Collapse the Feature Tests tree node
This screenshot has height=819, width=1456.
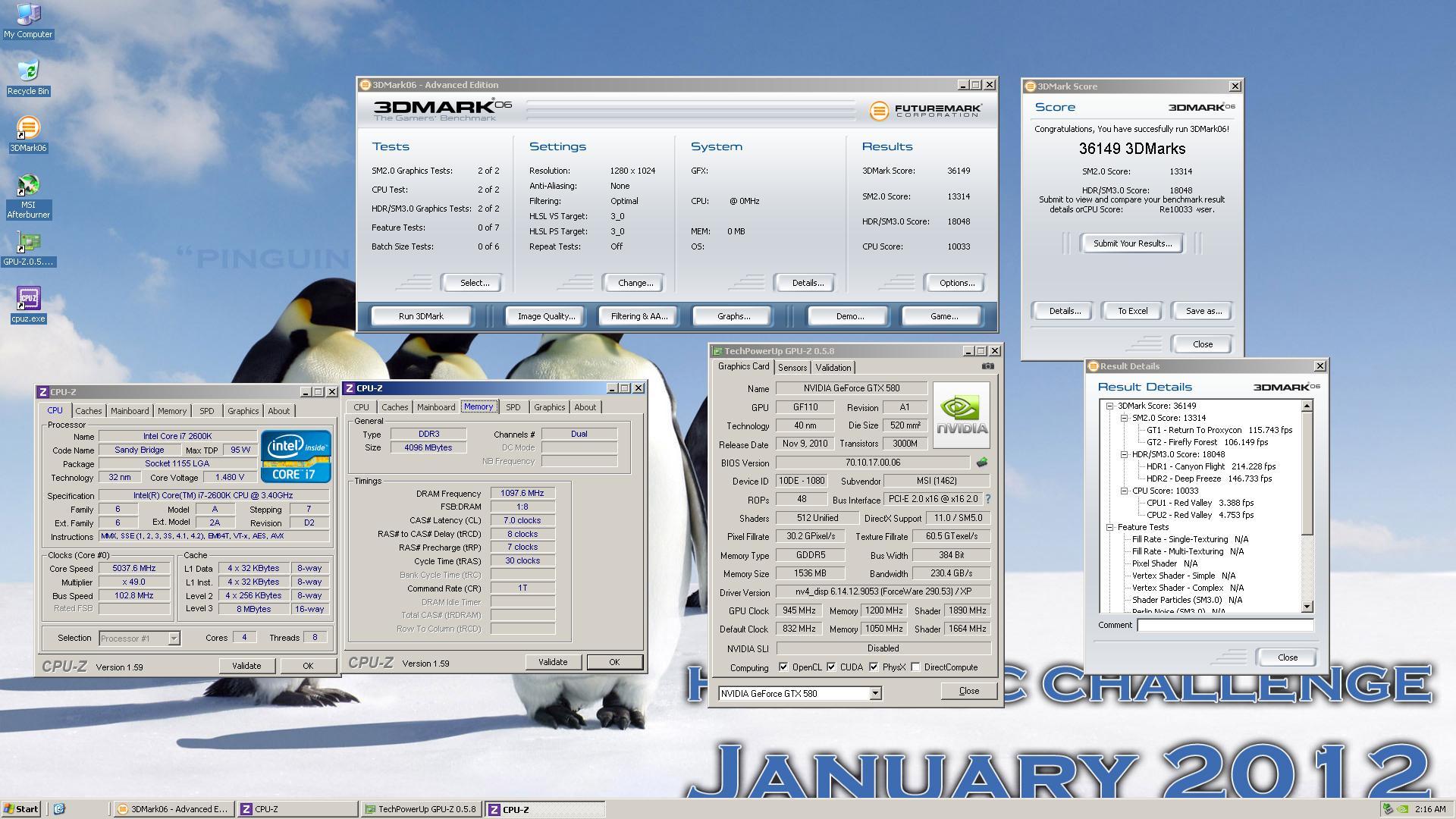pyautogui.click(x=1109, y=527)
